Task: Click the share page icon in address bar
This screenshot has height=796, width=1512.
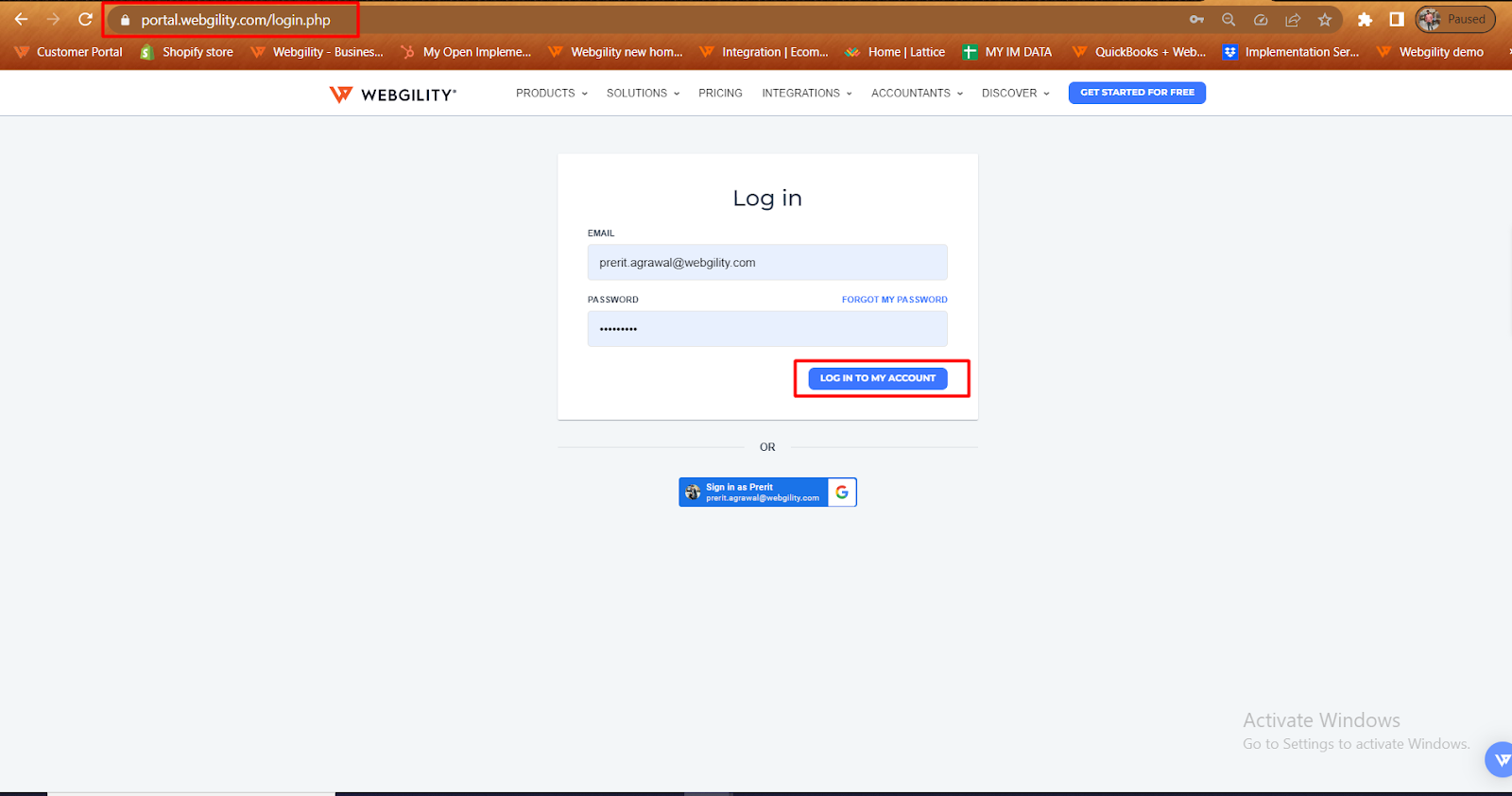Action: pyautogui.click(x=1293, y=19)
